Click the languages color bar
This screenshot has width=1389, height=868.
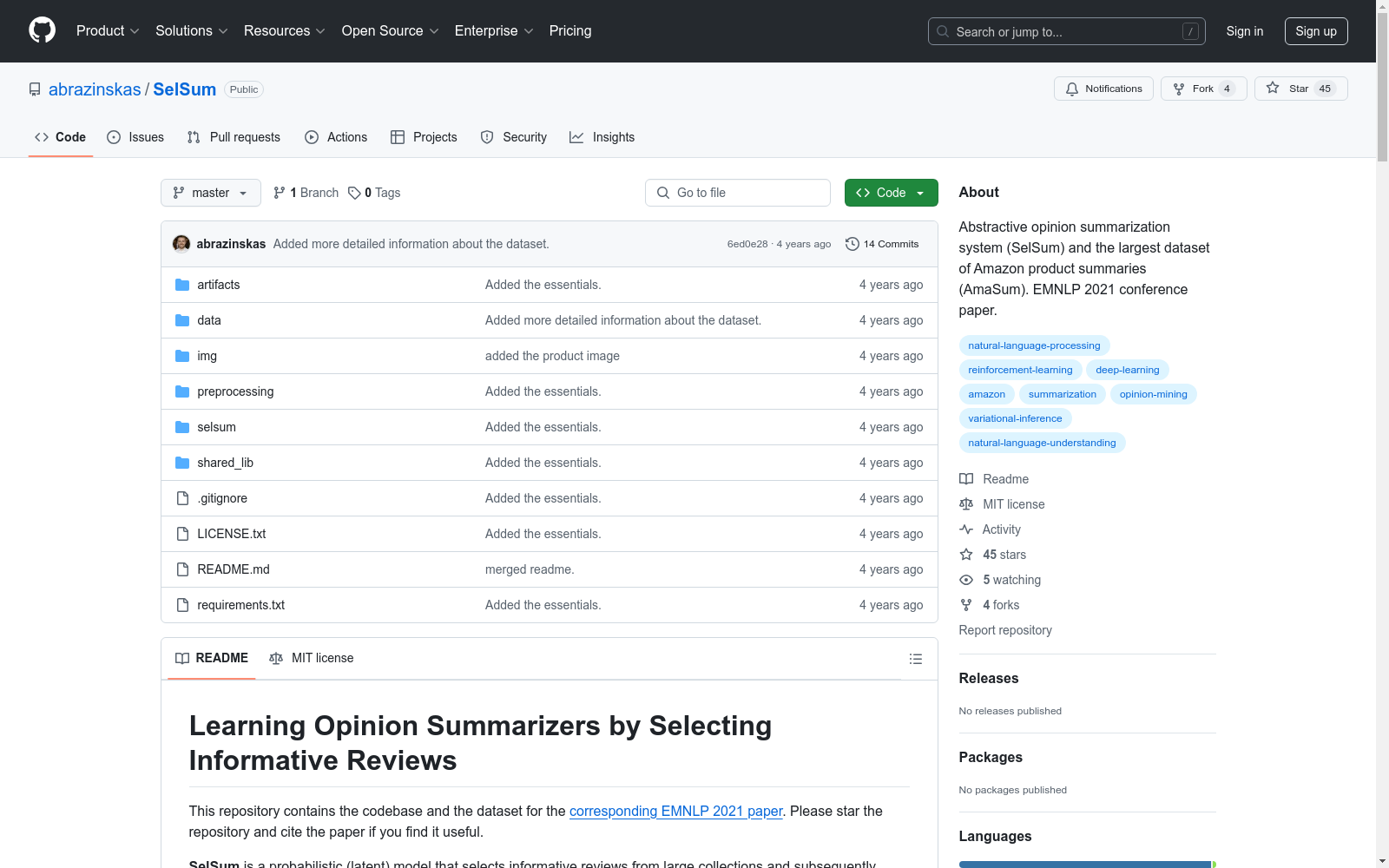[1088, 865]
